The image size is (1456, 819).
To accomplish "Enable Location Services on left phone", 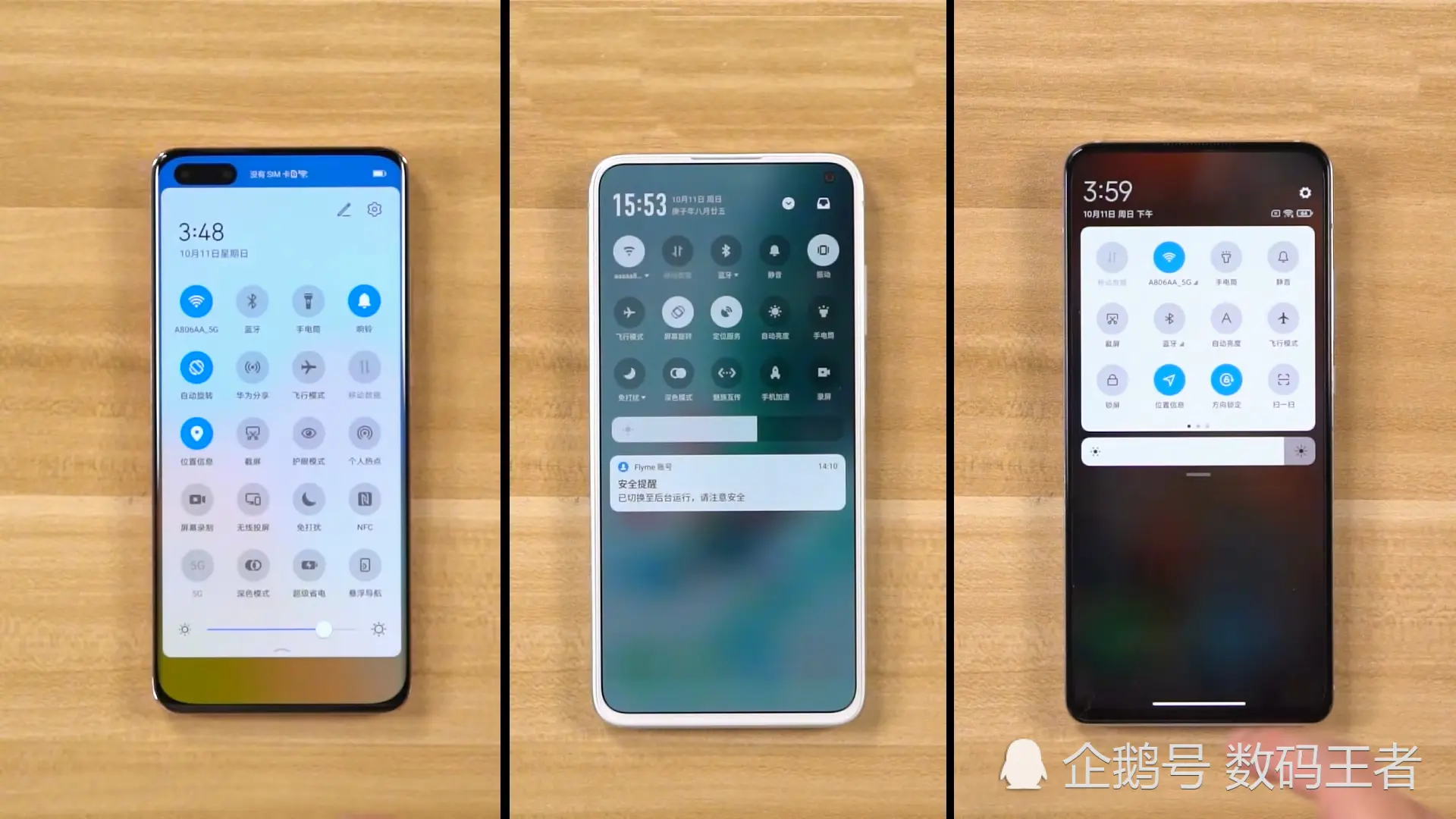I will pyautogui.click(x=196, y=432).
